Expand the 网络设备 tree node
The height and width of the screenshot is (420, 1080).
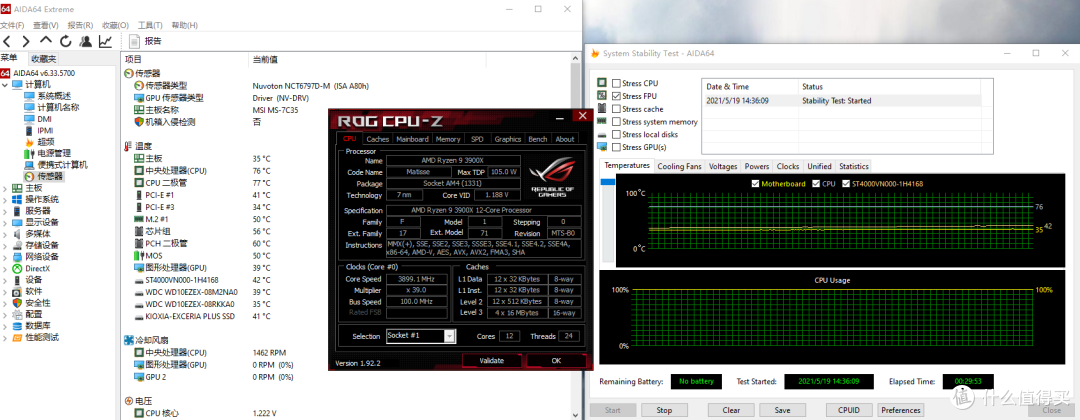click(6, 257)
